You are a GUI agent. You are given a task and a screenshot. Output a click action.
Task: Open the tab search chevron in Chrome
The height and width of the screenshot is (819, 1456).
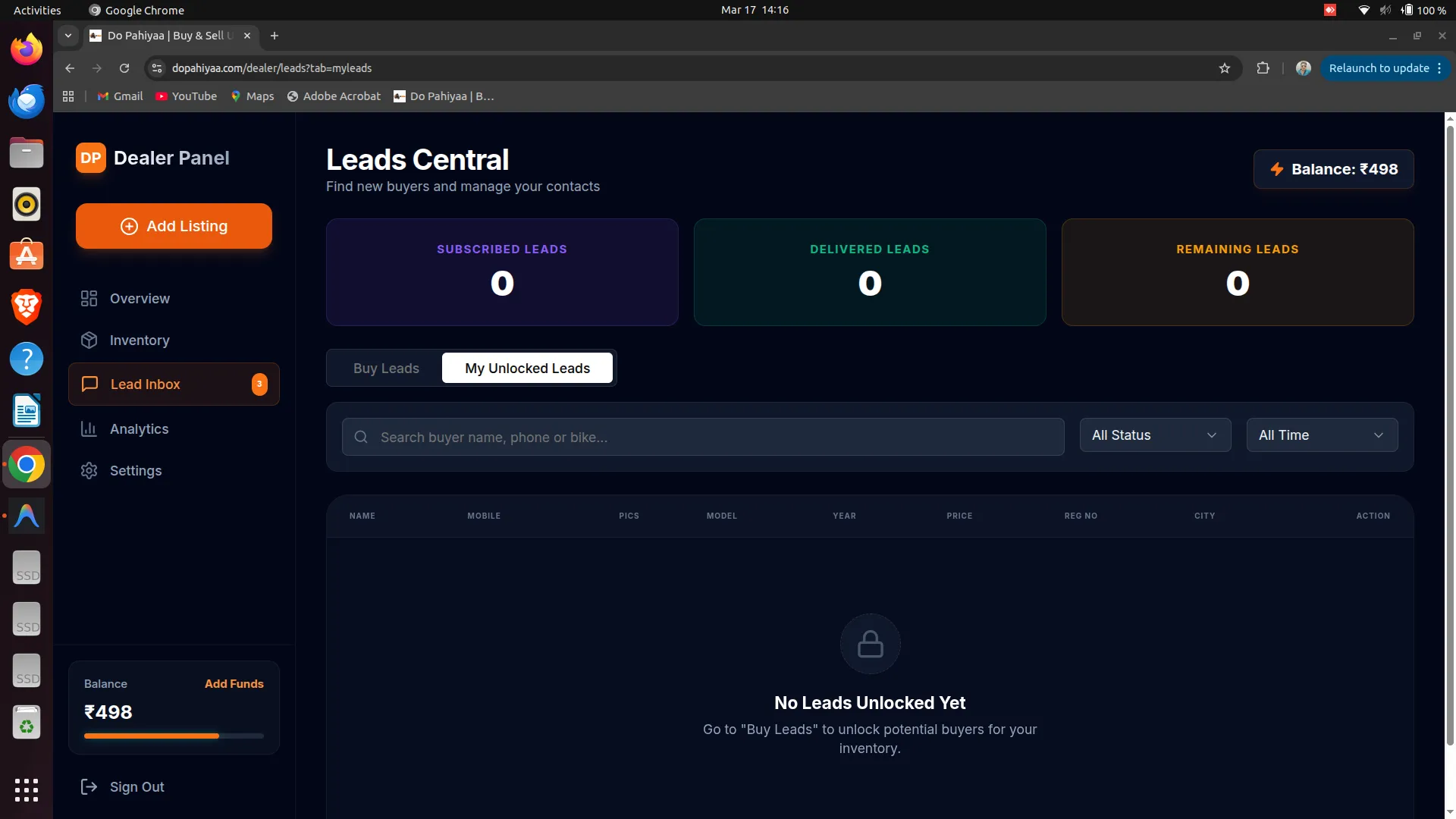coord(67,36)
